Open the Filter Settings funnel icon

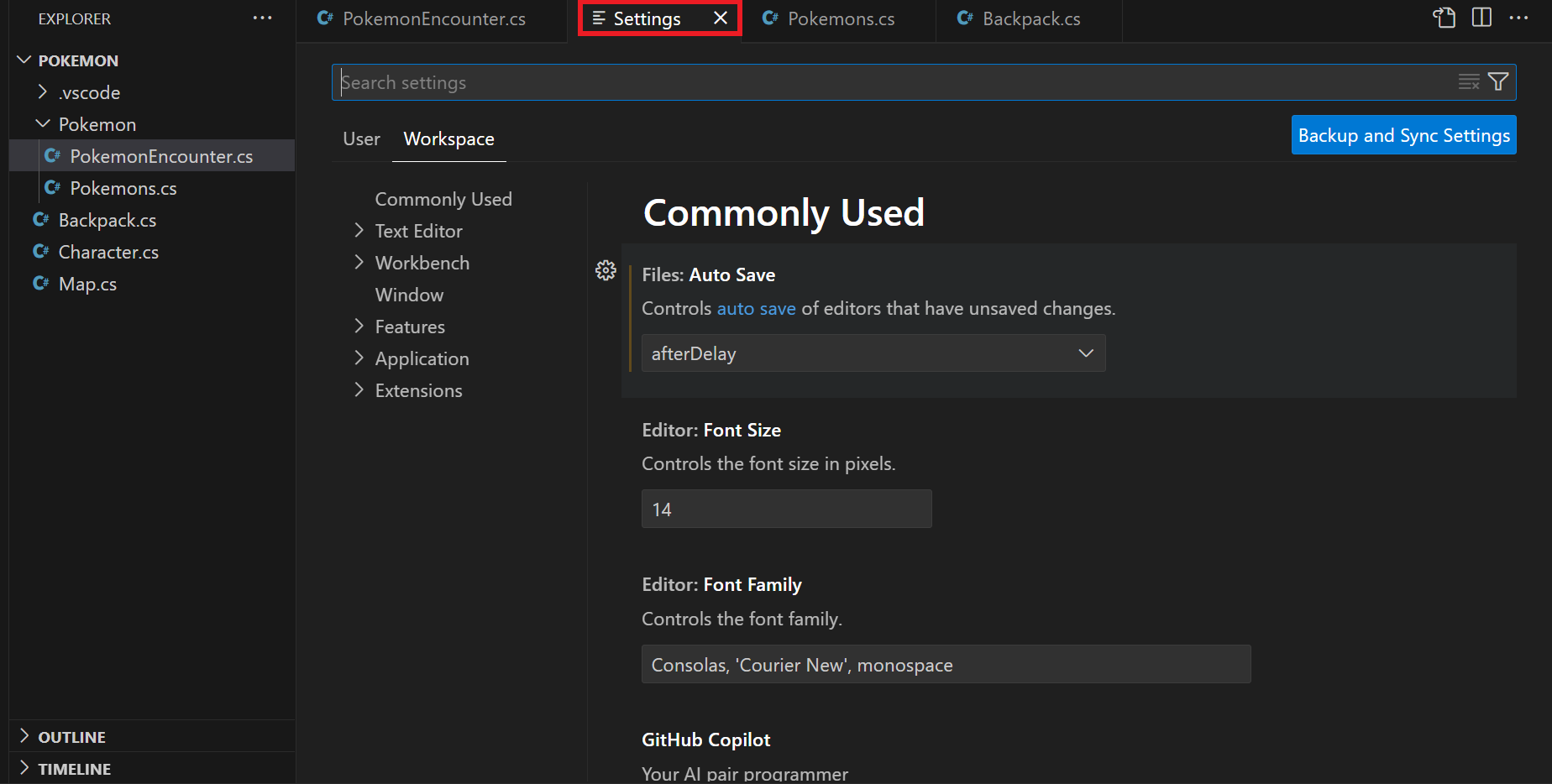click(1498, 81)
